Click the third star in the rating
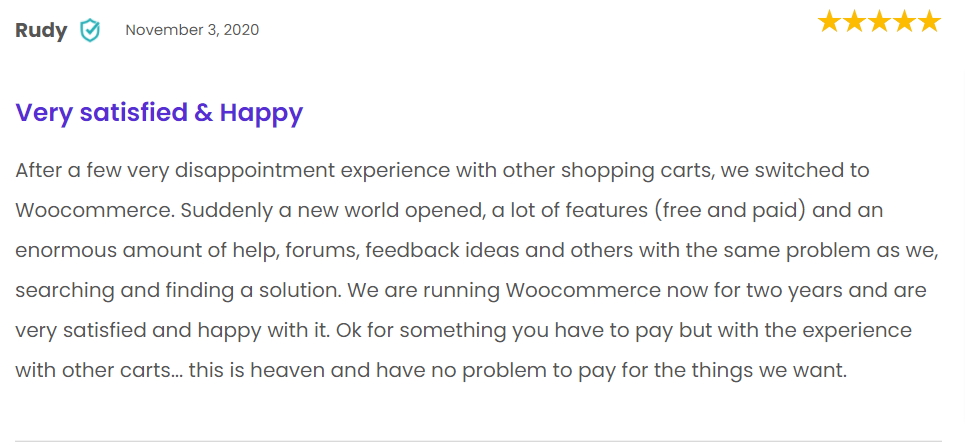This screenshot has height=445, width=965. [x=880, y=22]
